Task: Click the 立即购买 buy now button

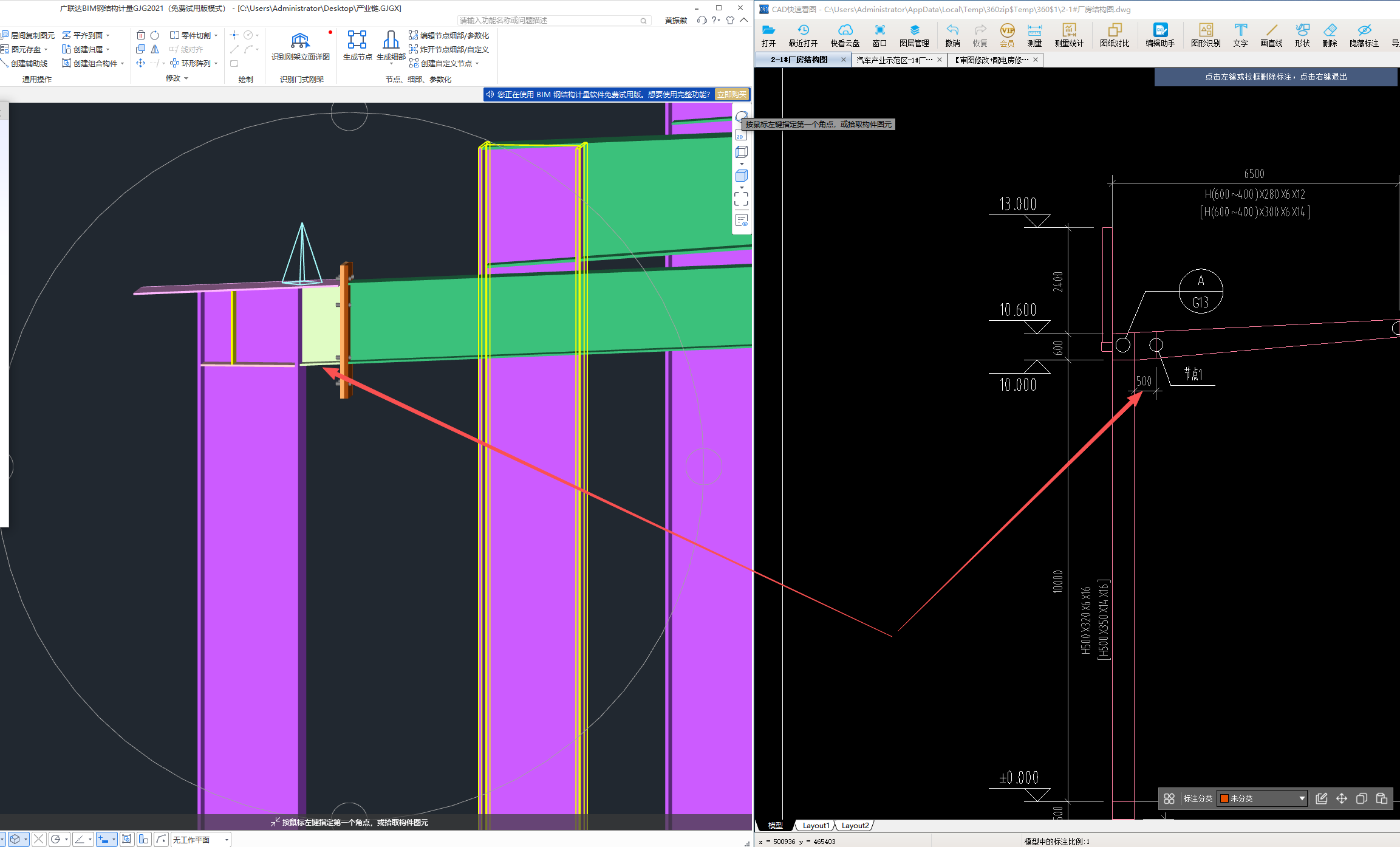Action: (x=732, y=94)
